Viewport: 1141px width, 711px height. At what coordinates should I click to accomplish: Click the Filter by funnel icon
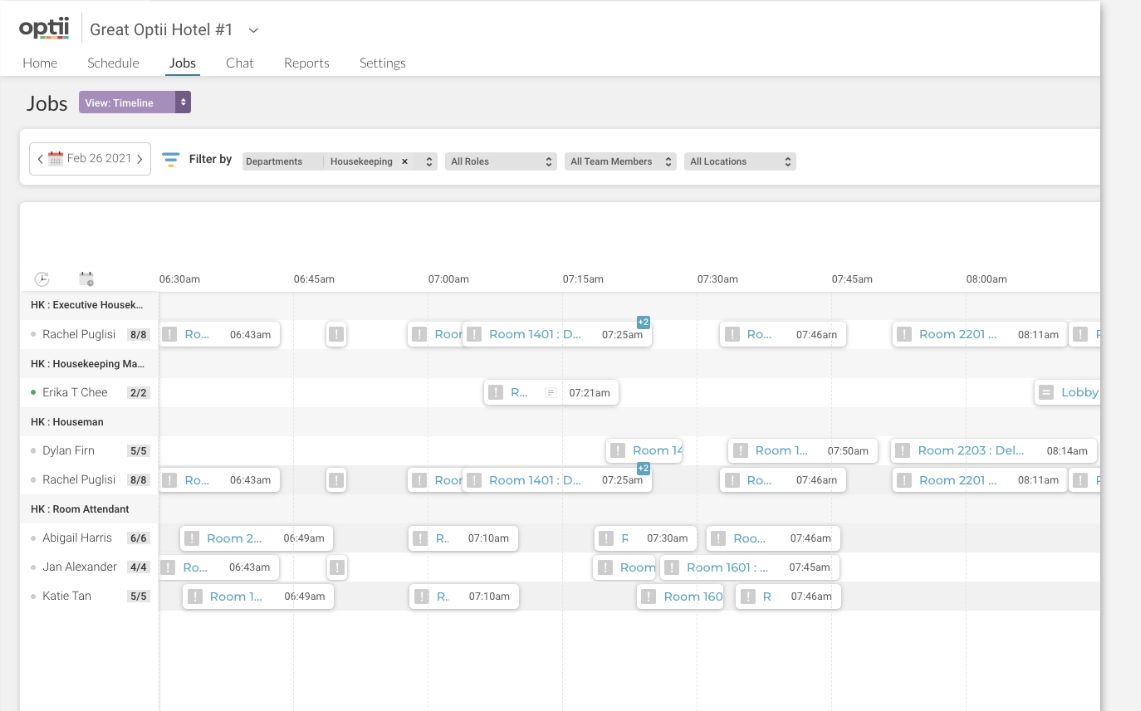171,160
